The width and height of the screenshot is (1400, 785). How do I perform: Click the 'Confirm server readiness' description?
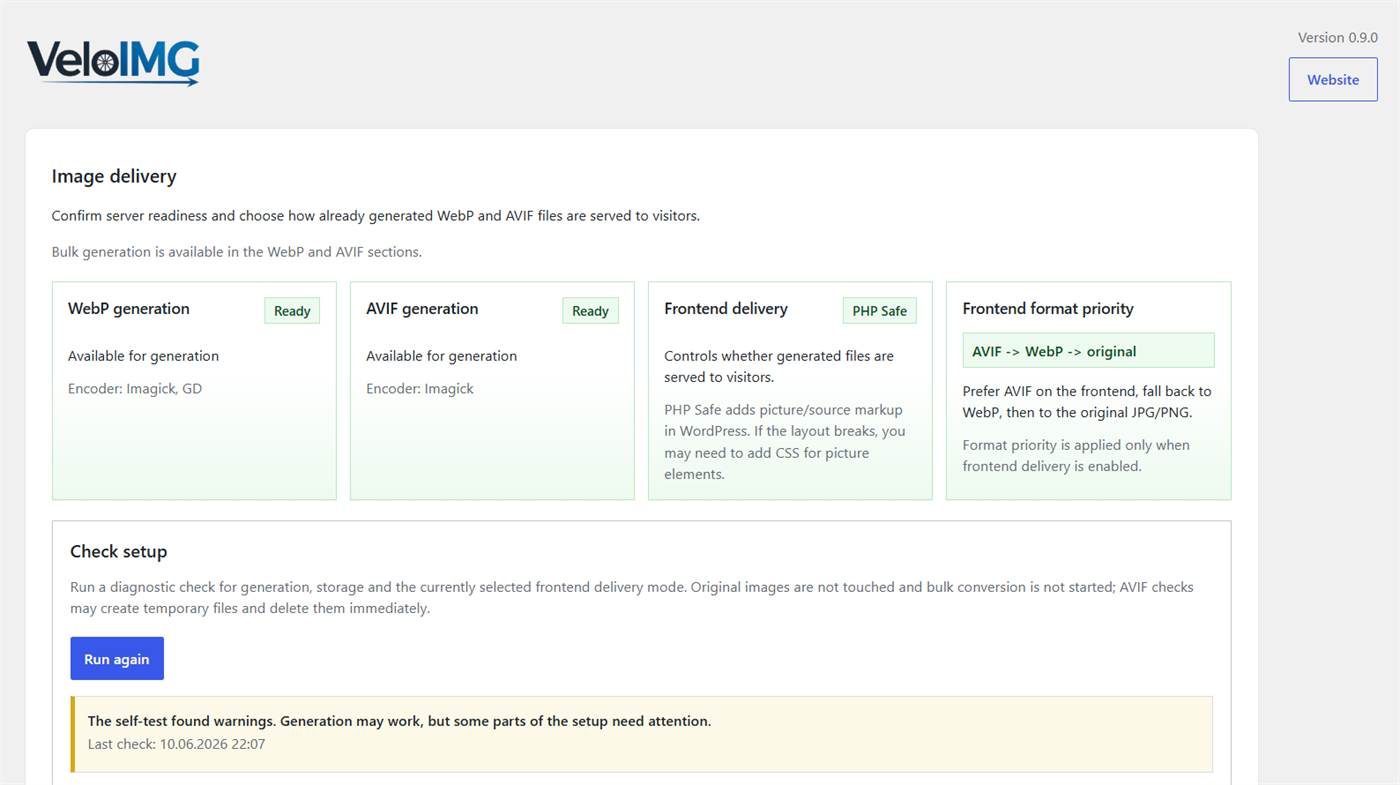pyautogui.click(x=376, y=216)
